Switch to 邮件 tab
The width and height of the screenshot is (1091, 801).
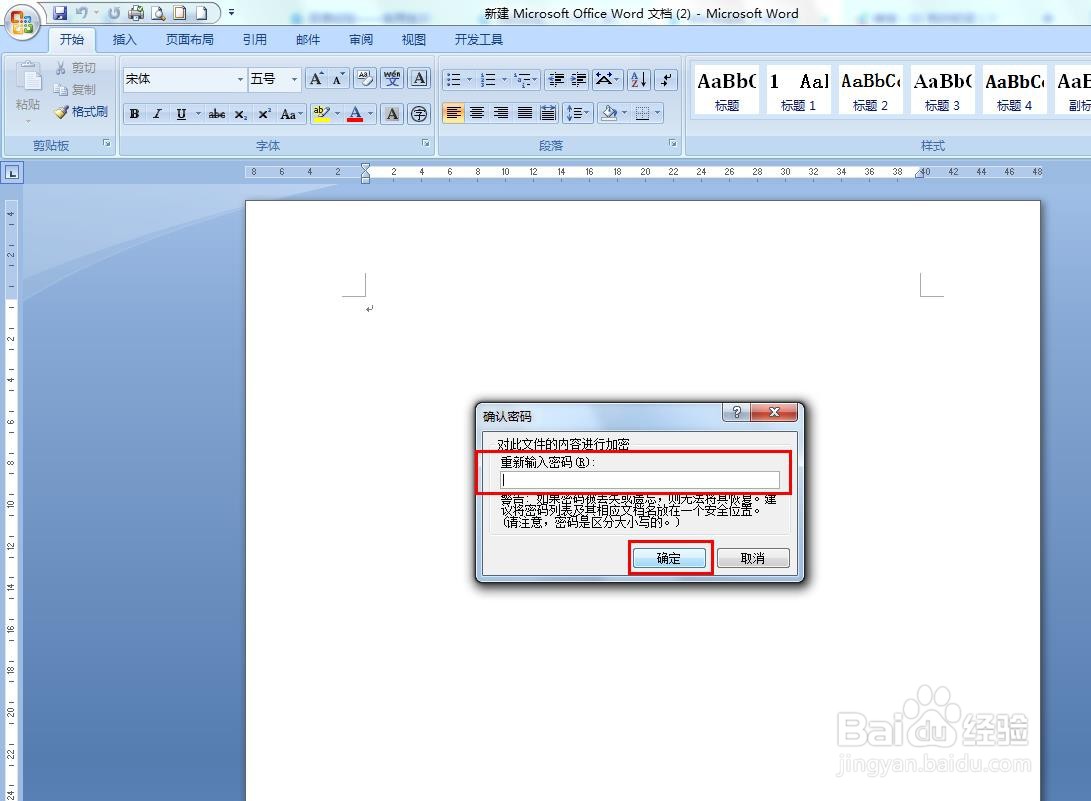[308, 40]
